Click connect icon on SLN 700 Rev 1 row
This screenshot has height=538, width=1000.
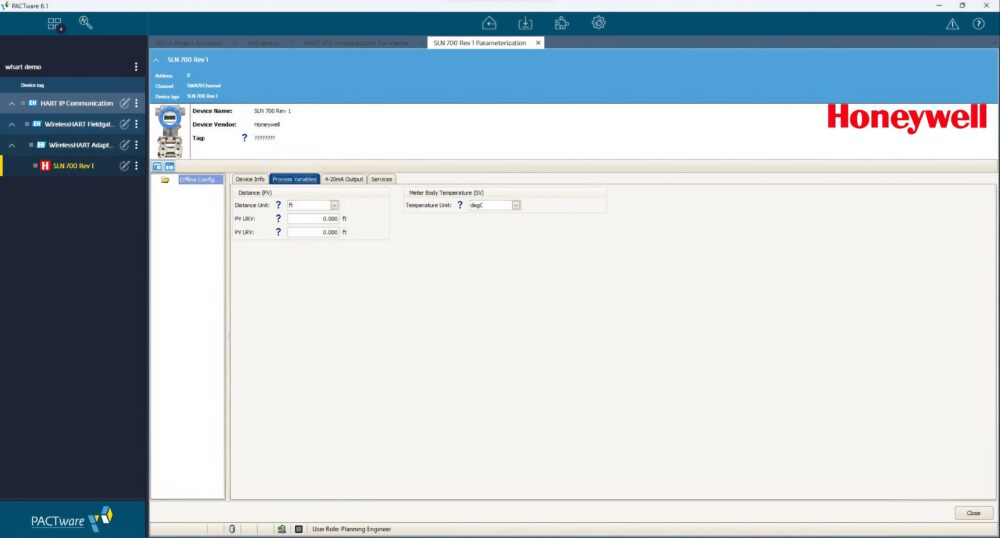[124, 166]
